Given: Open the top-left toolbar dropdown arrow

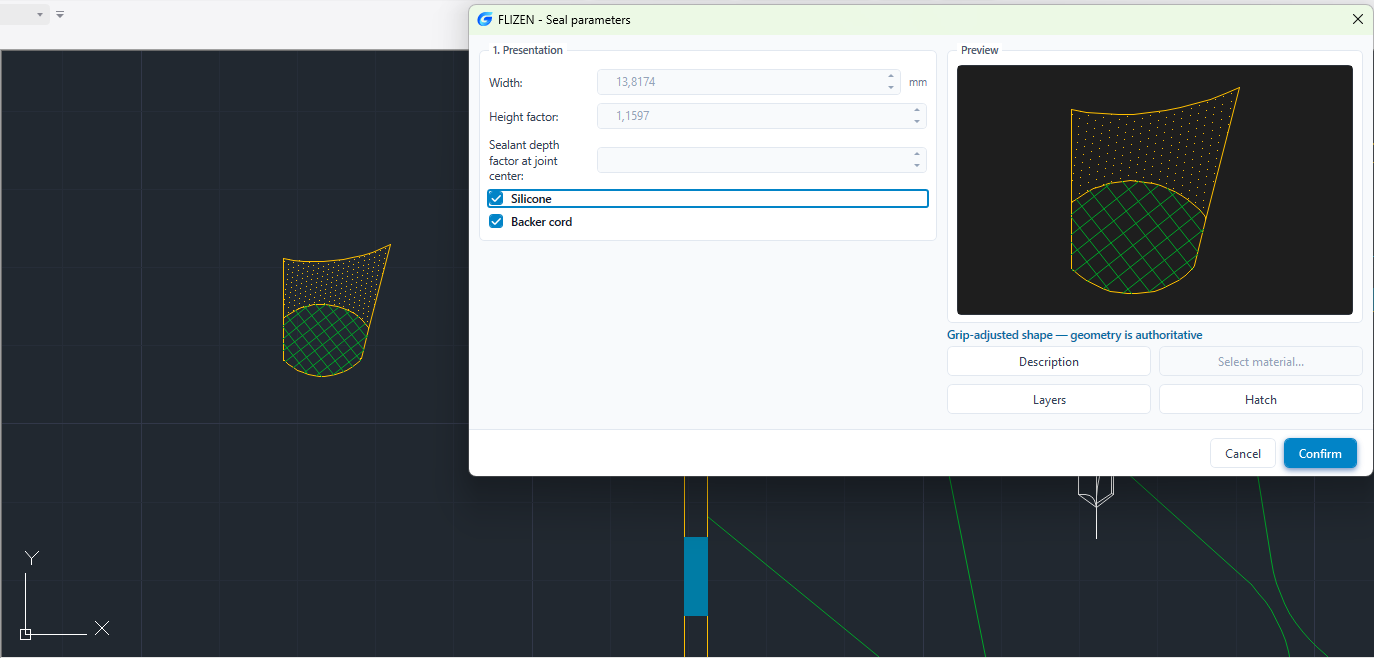Looking at the screenshot, I should [40, 15].
